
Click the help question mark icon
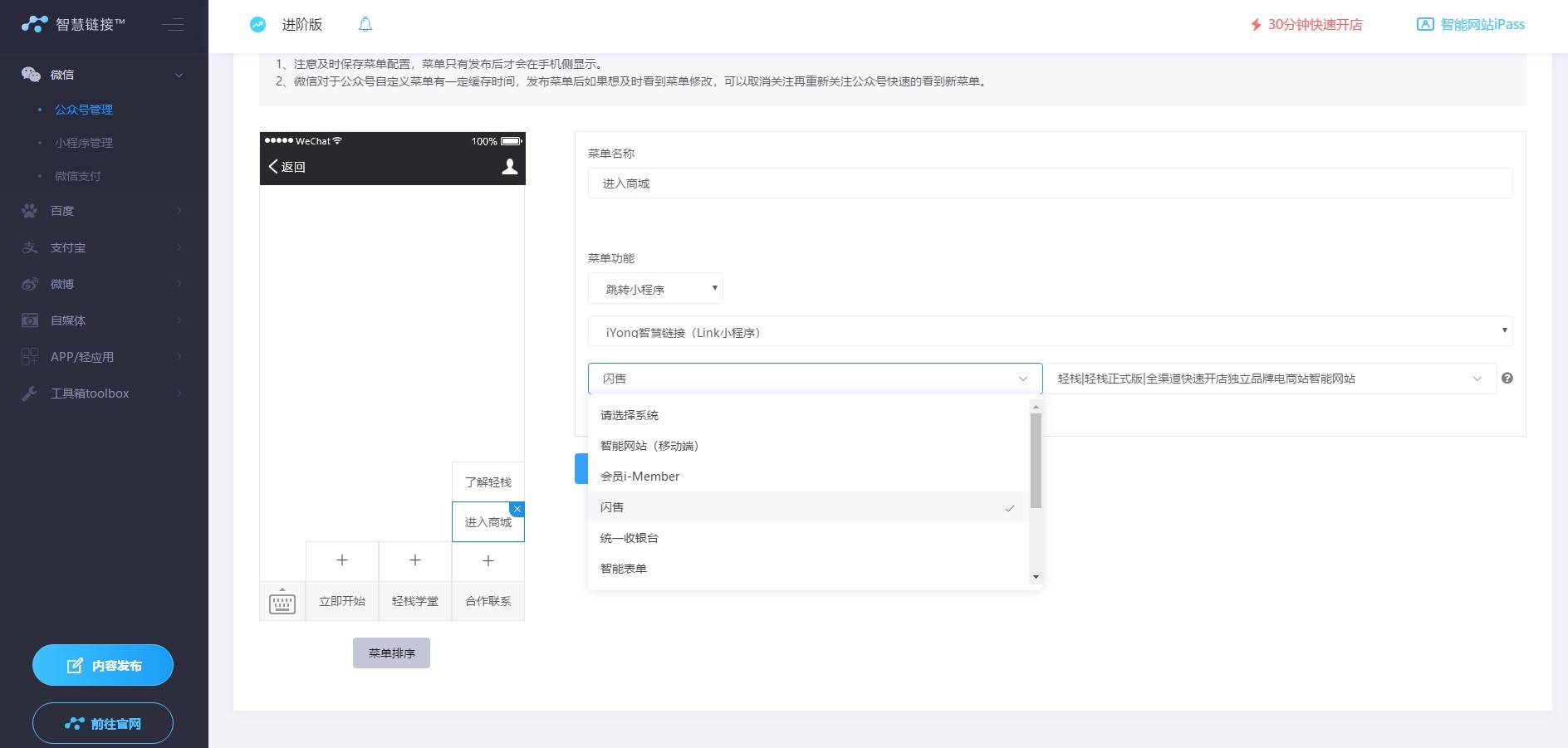click(1507, 379)
